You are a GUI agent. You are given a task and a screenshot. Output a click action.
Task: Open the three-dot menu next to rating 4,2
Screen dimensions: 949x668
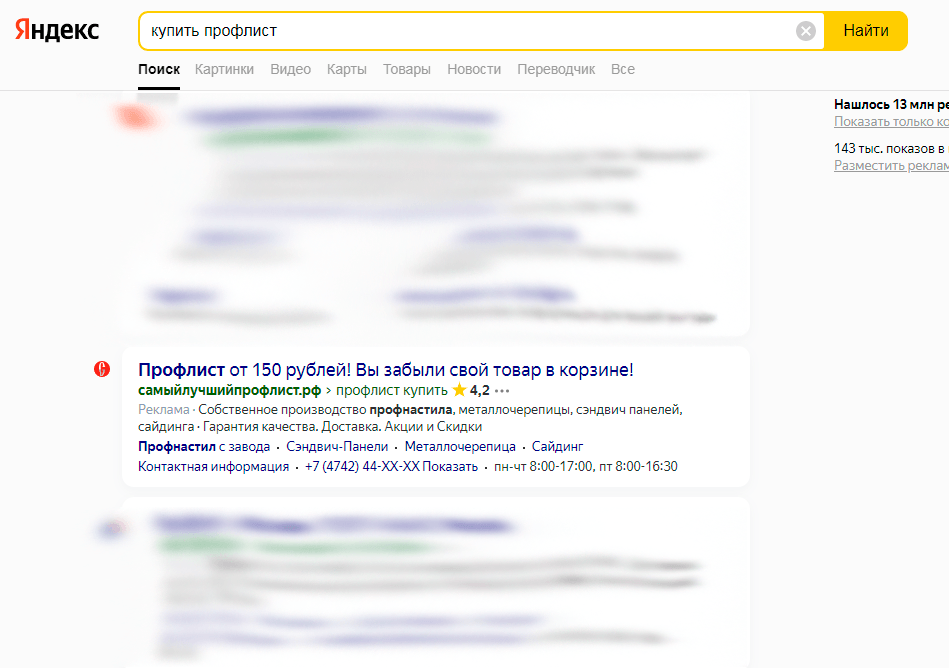coord(502,391)
